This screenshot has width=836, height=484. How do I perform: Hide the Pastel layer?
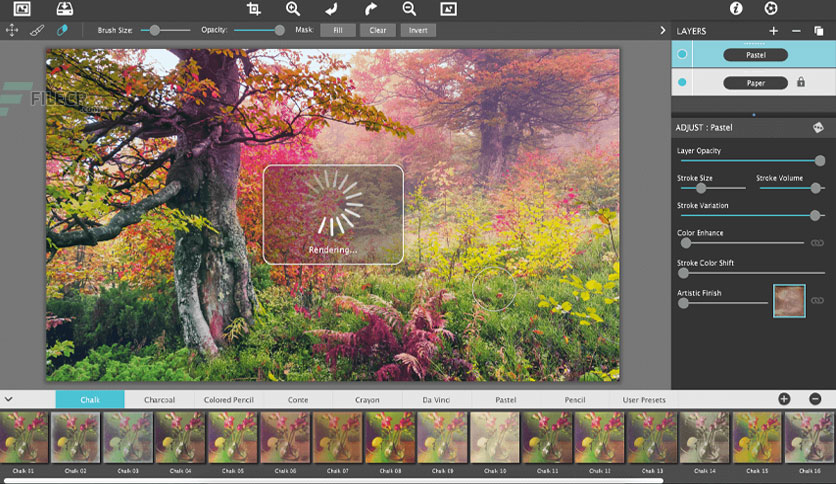[682, 54]
